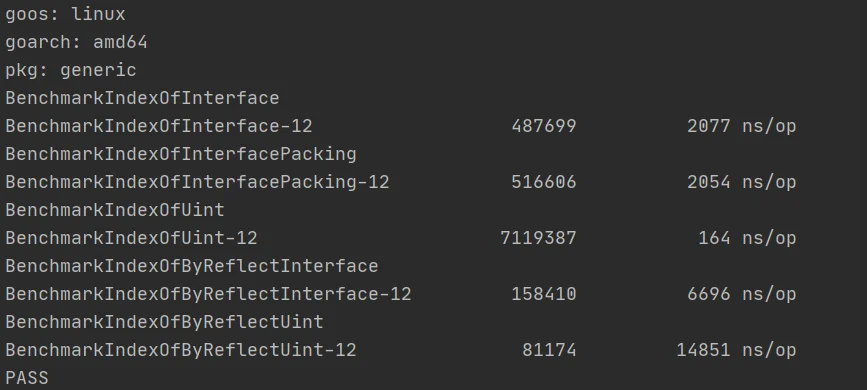Select the BenchmarkIndexOfUint header line
Screen dimensions: 867x390
click(x=115, y=210)
